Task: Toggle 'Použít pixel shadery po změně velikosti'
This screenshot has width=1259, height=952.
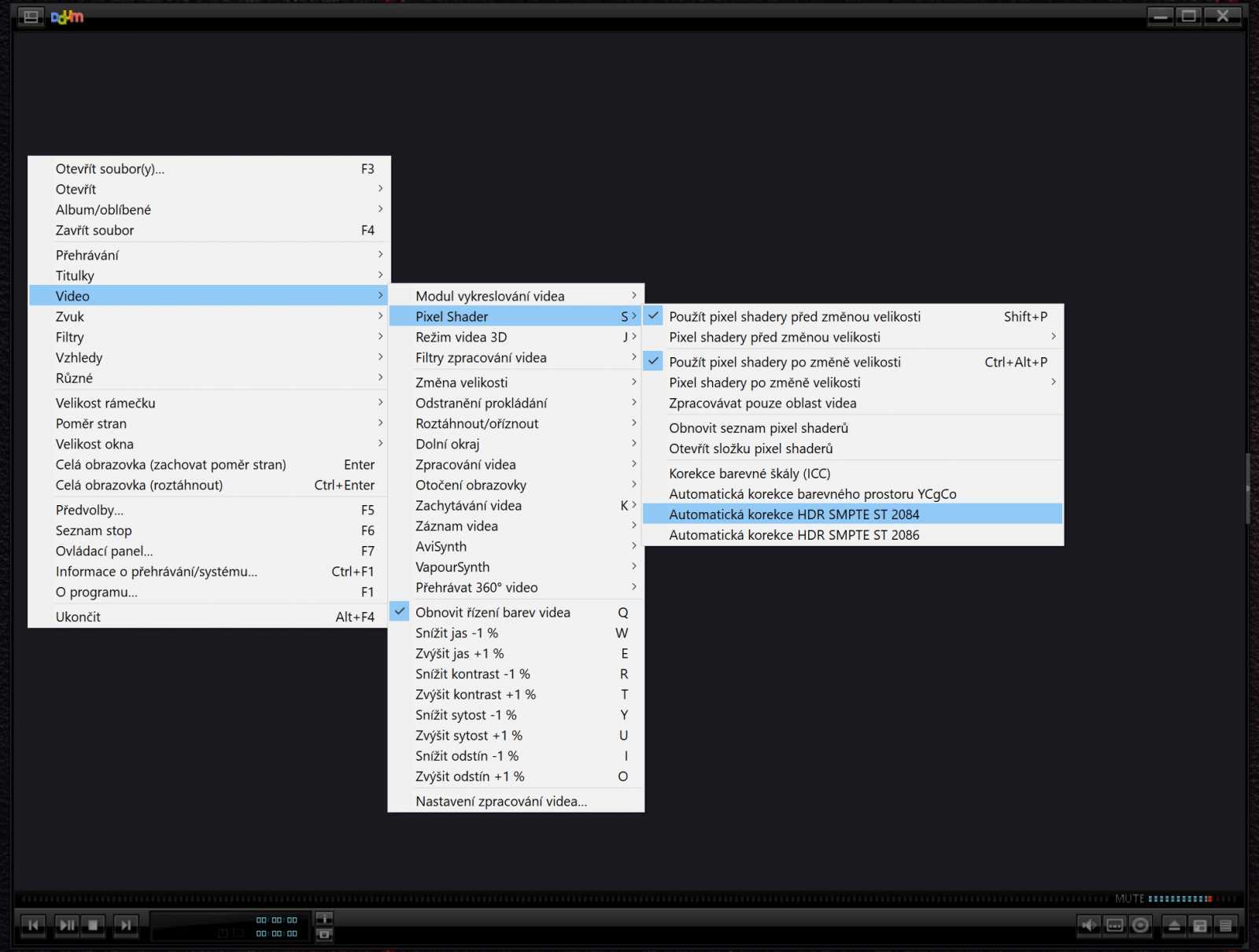Action: pyautogui.click(x=853, y=362)
